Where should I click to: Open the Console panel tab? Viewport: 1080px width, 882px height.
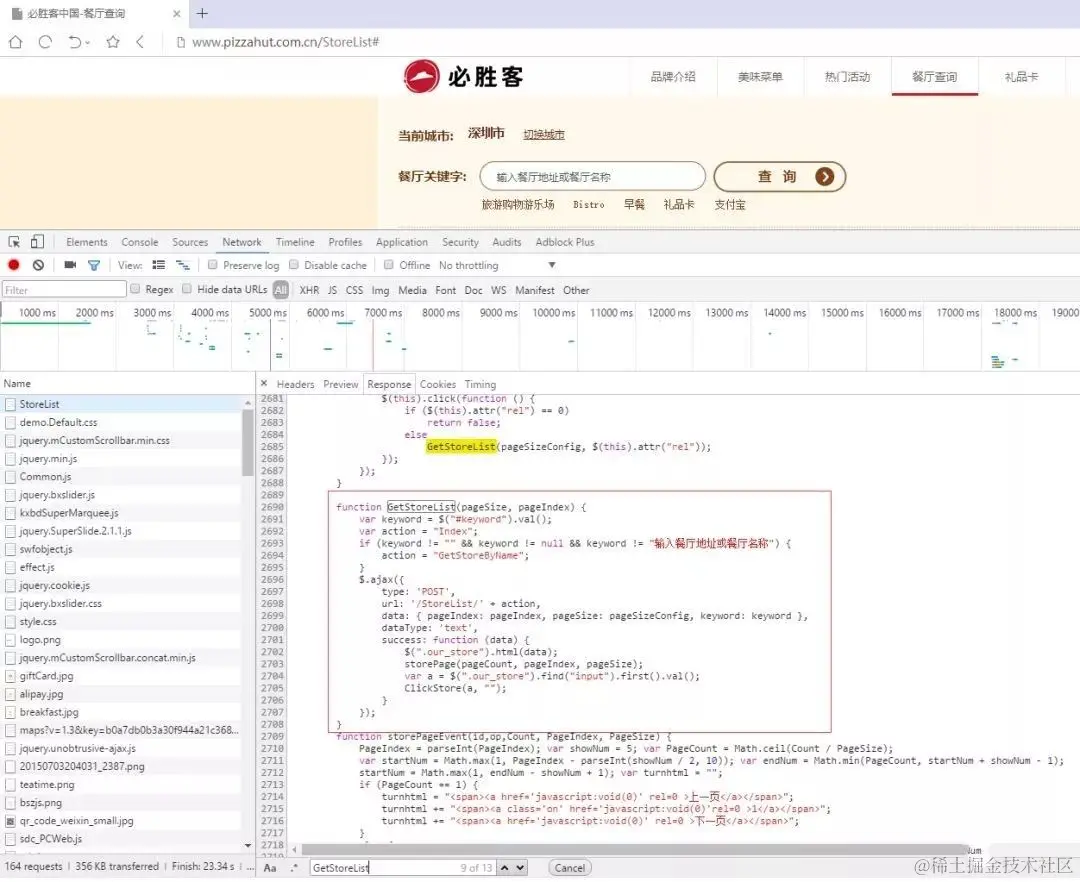click(140, 242)
